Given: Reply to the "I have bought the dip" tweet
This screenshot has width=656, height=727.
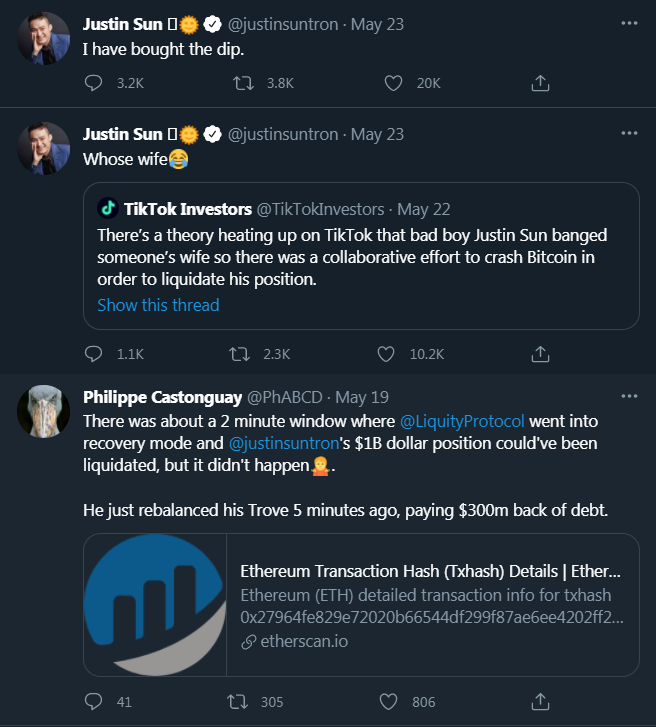Looking at the screenshot, I should point(93,82).
